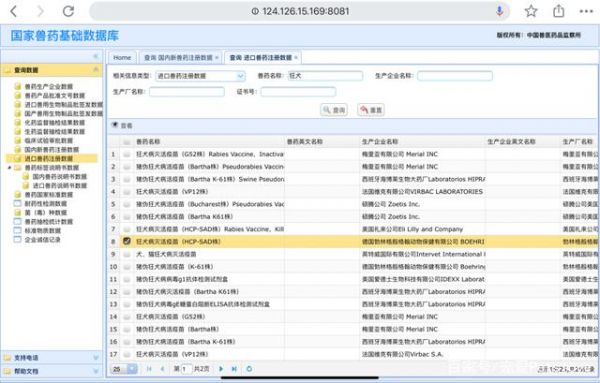Open 企业诚信记录 tree item
This screenshot has height=383, width=600.
pos(42,240)
